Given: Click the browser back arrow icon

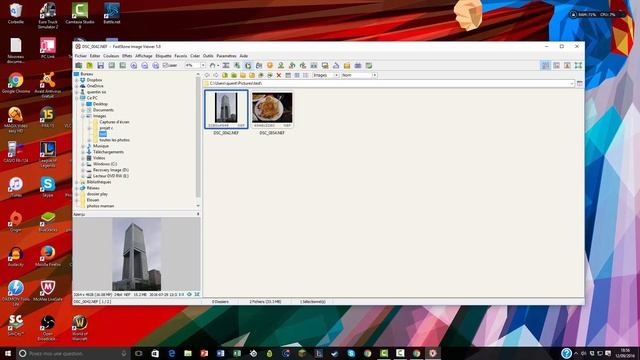Looking at the screenshot, I should [x=207, y=76].
